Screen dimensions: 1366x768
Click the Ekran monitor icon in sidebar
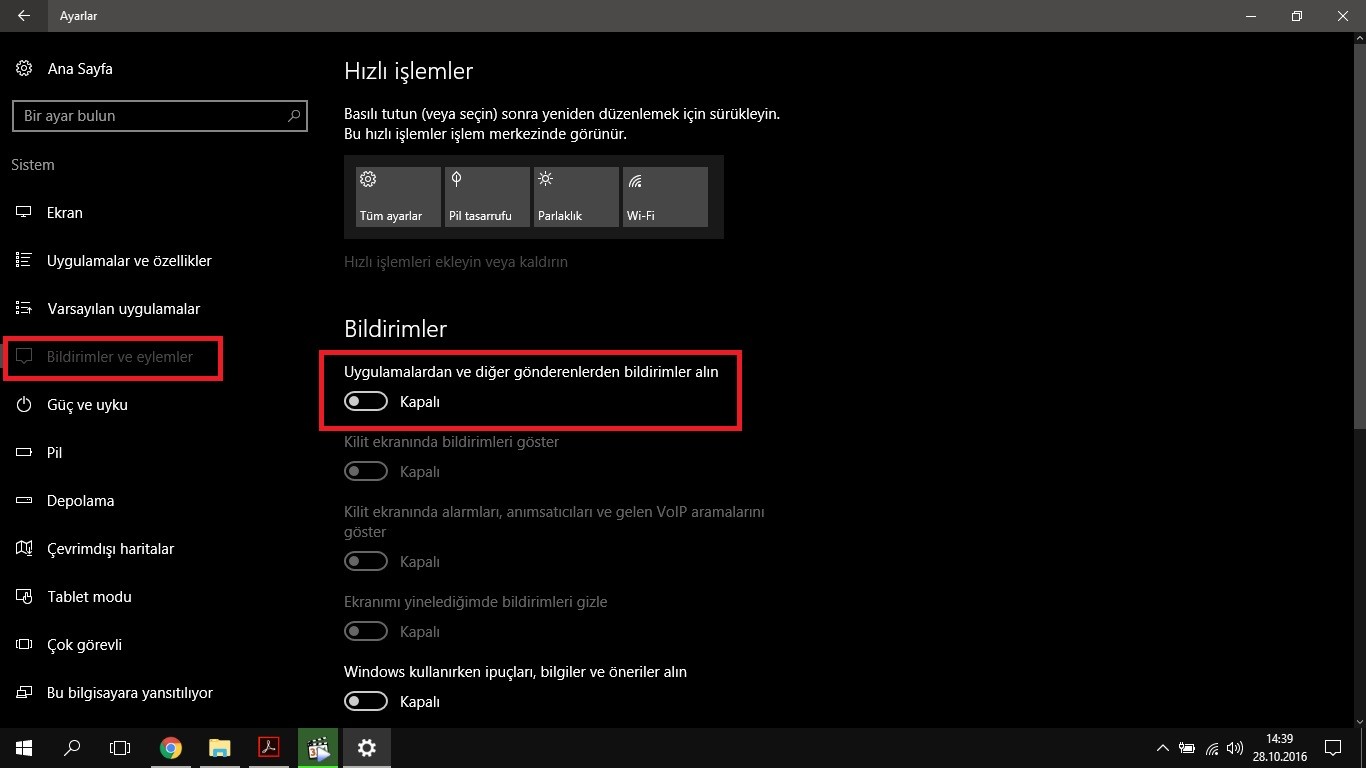pyautogui.click(x=25, y=213)
